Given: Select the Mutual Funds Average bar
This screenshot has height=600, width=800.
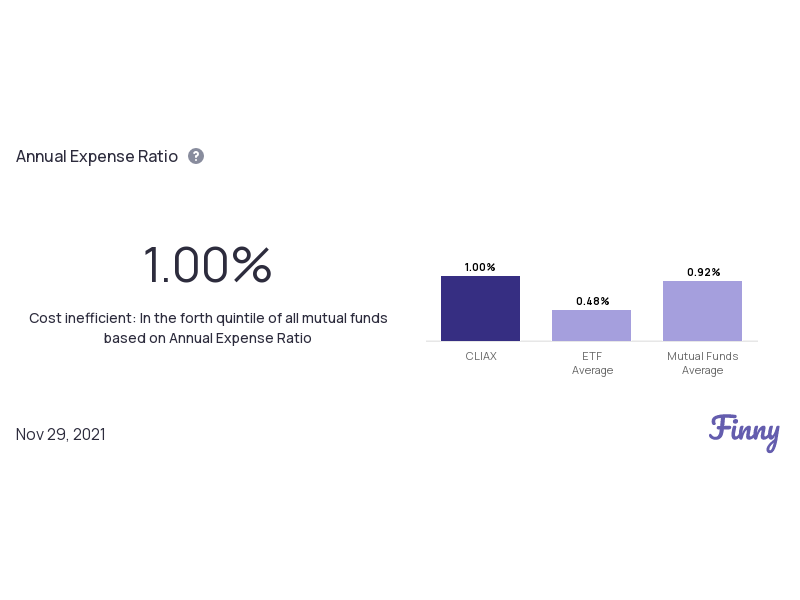Looking at the screenshot, I should [703, 311].
